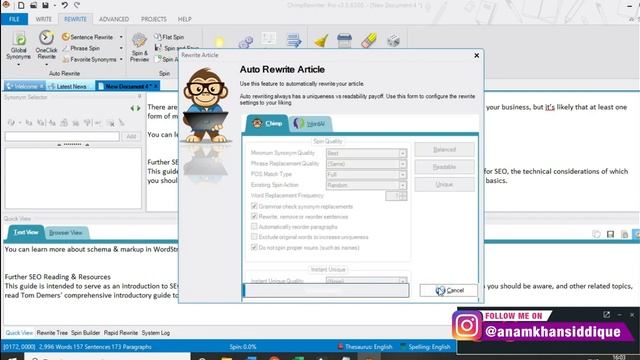Open the Phrase Replacement Quality dropdown
The height and width of the screenshot is (360, 640).
[367, 164]
